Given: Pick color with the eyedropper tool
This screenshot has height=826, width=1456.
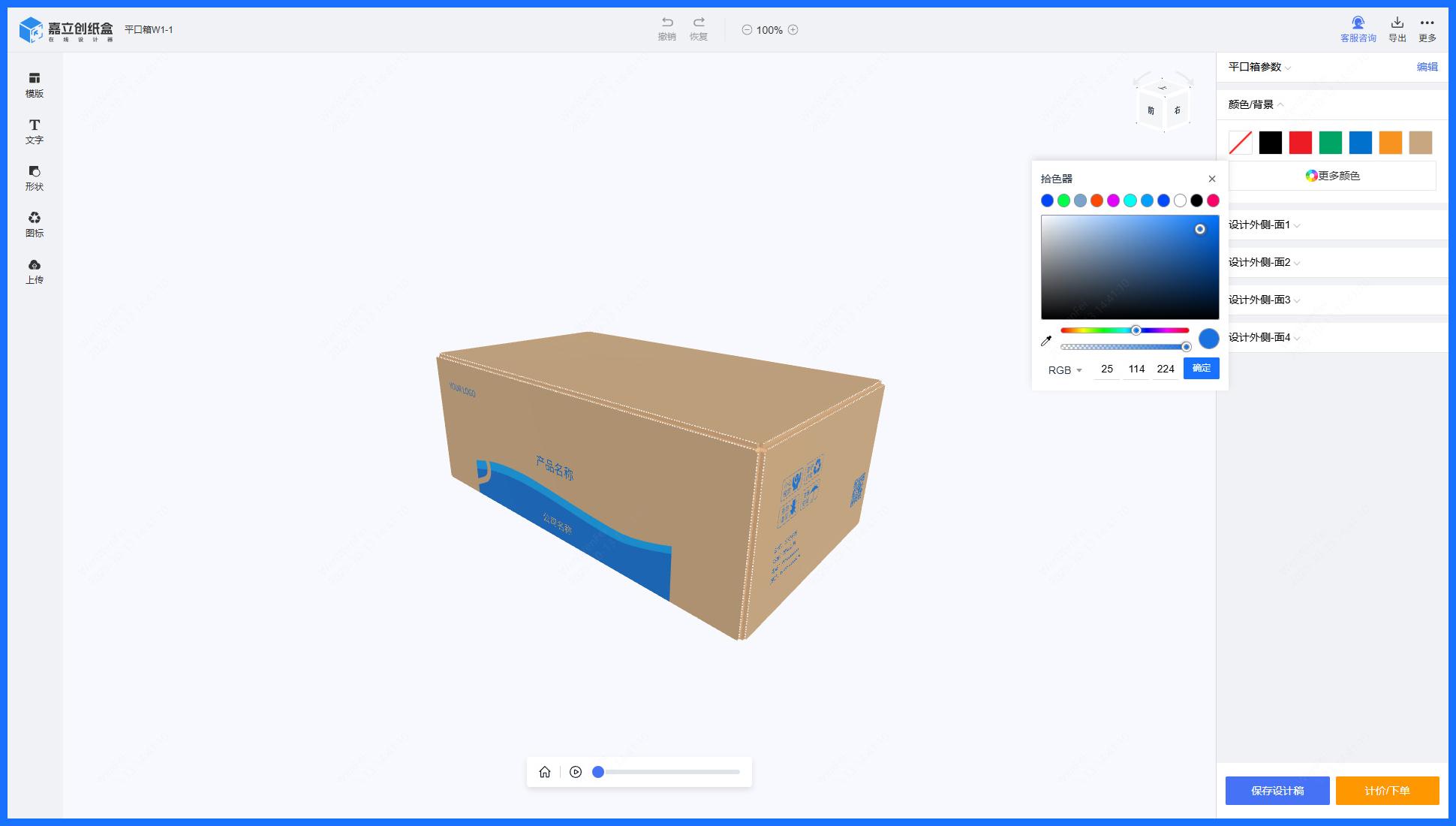Looking at the screenshot, I should [x=1046, y=341].
